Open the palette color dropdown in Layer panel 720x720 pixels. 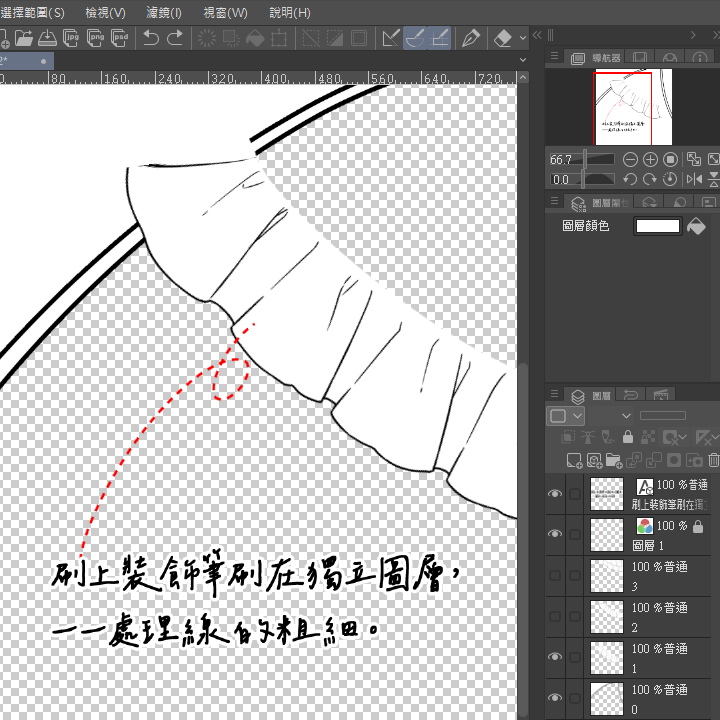565,416
